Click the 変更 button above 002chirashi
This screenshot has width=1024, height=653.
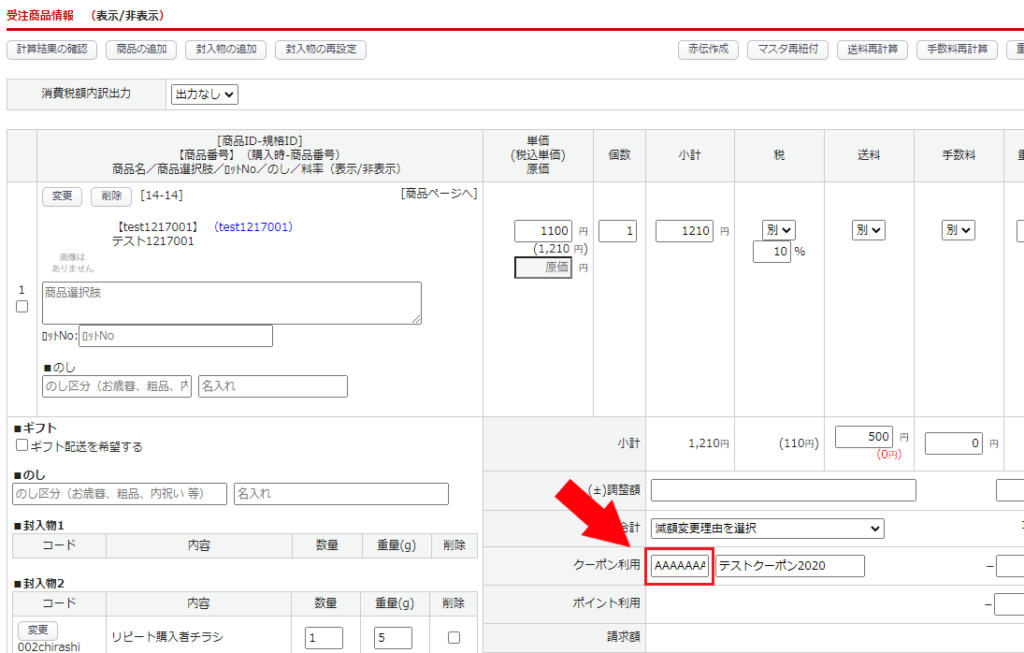(x=37, y=630)
